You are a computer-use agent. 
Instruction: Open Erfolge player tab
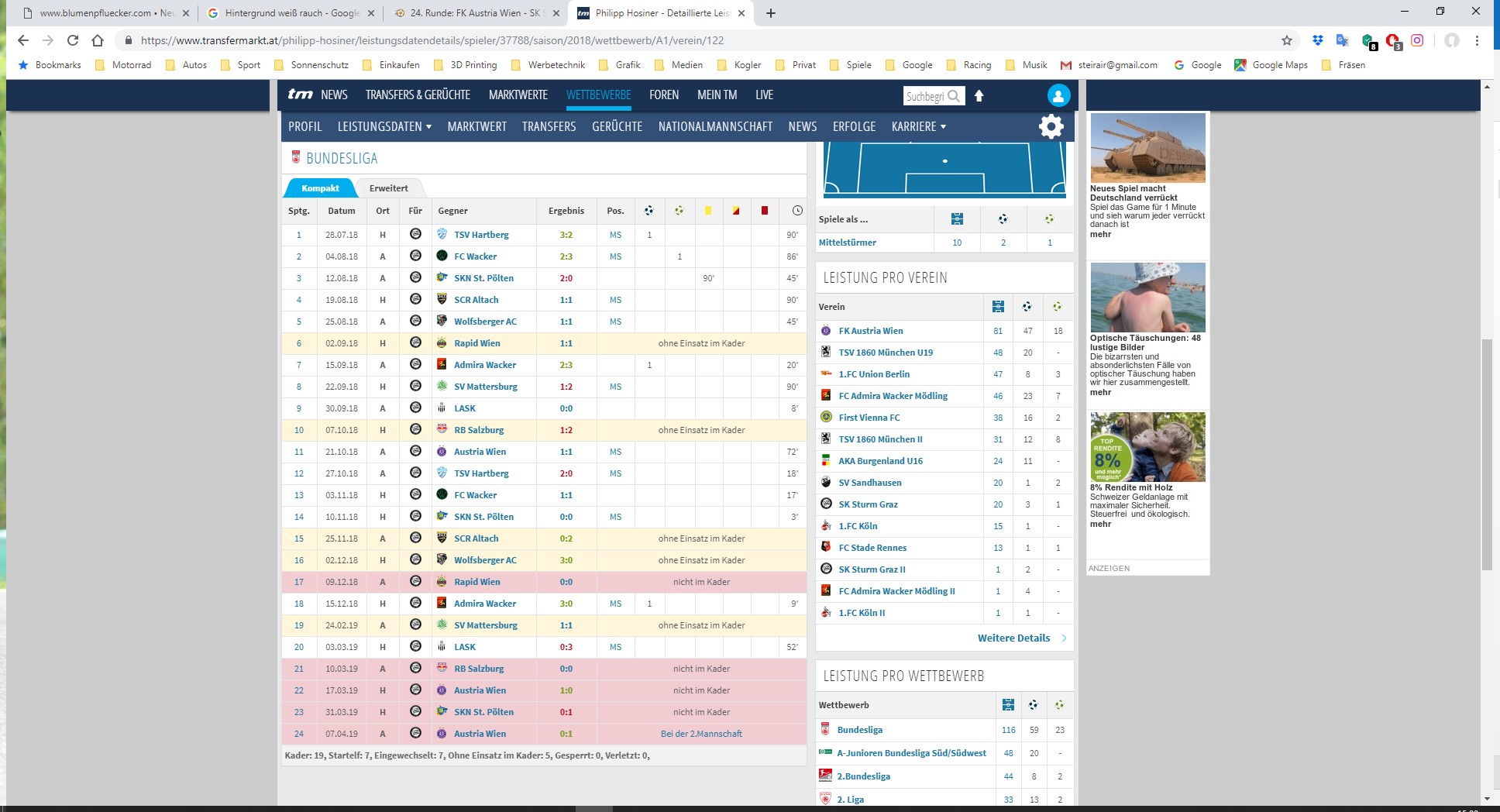click(x=854, y=126)
